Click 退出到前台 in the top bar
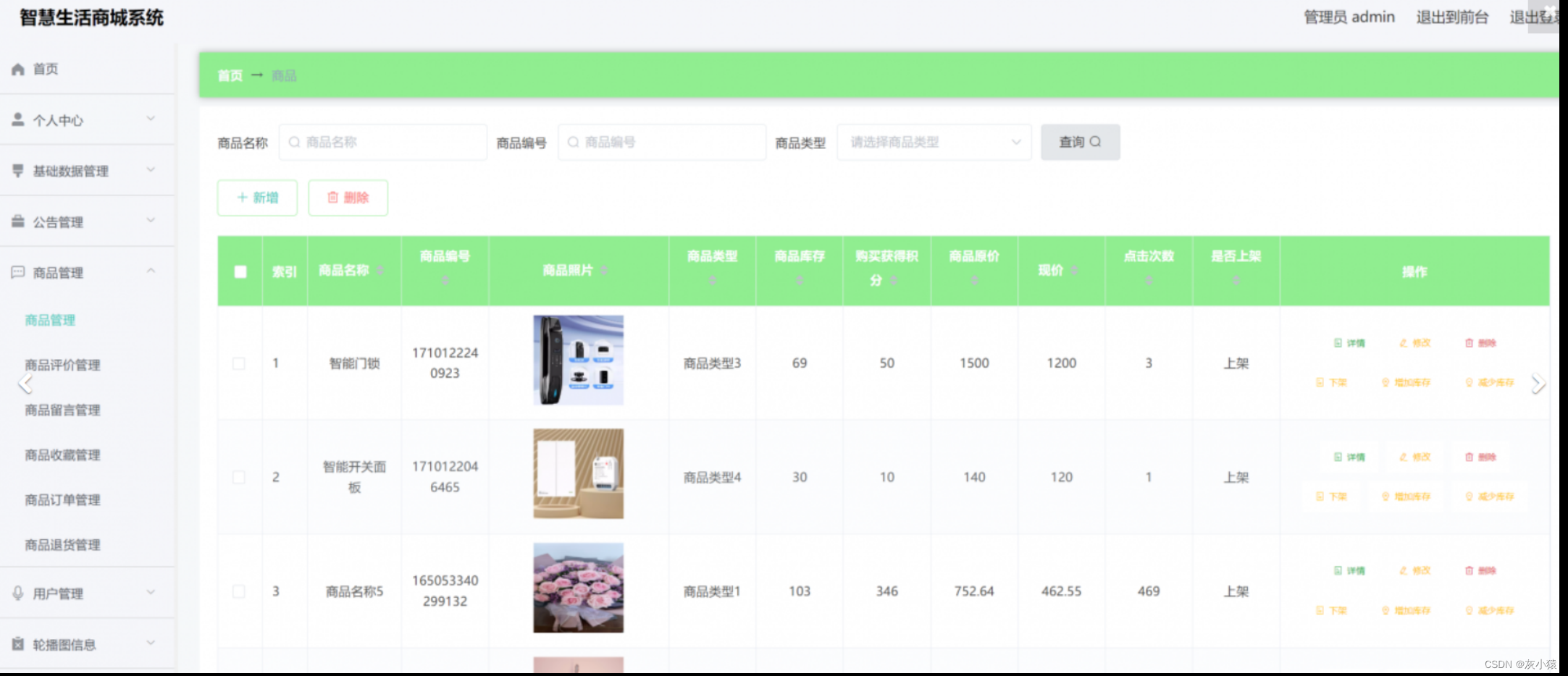The image size is (1568, 676). (1451, 17)
